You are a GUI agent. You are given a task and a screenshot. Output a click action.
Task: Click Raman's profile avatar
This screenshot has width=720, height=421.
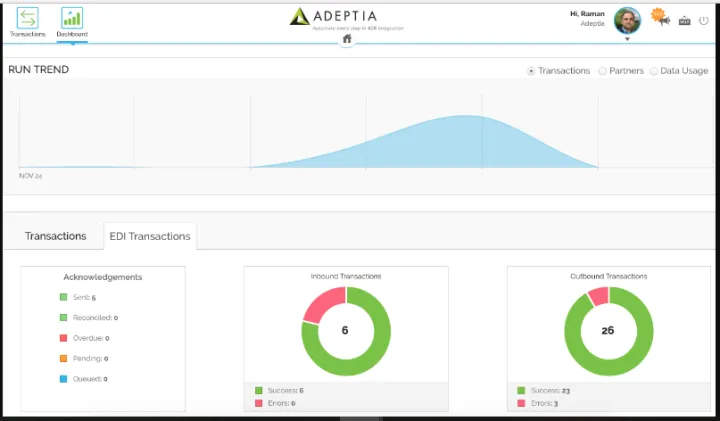point(627,20)
